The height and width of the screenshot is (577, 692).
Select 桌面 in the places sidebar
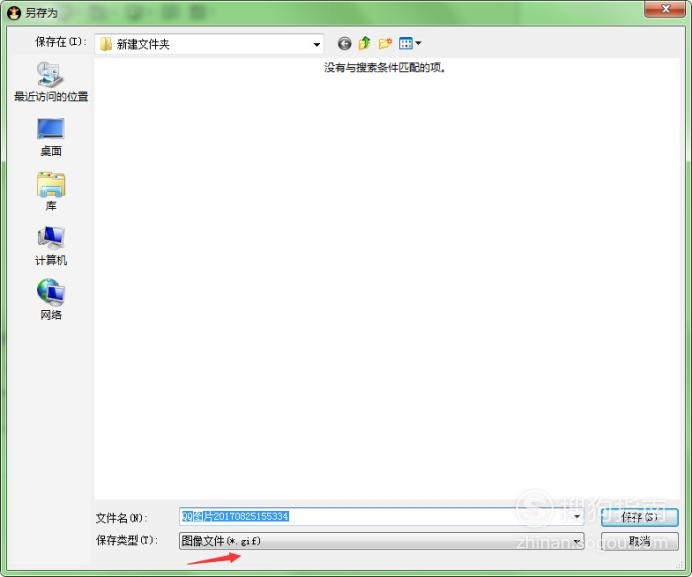(x=51, y=137)
